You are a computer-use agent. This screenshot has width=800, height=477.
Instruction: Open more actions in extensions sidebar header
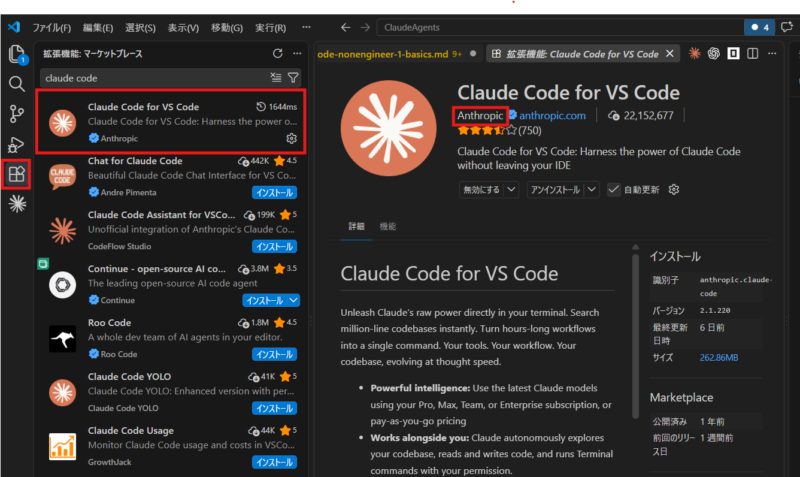[x=297, y=54]
